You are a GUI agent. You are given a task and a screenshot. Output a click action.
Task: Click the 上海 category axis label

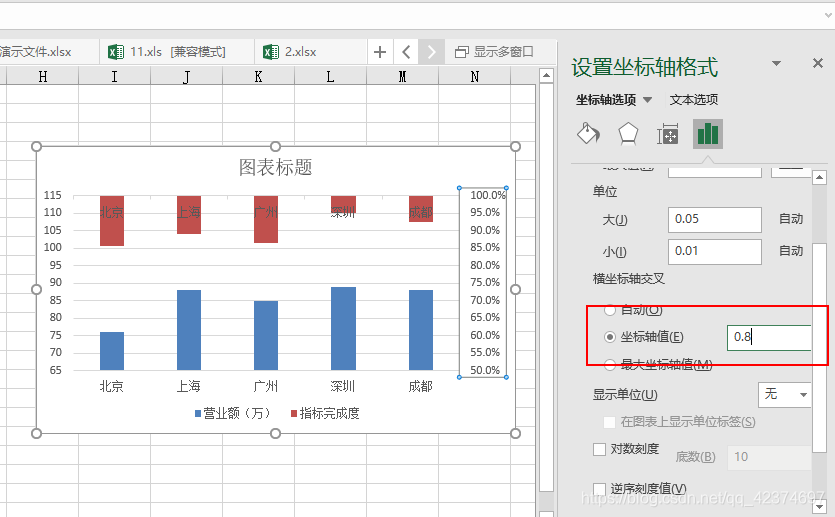189,386
